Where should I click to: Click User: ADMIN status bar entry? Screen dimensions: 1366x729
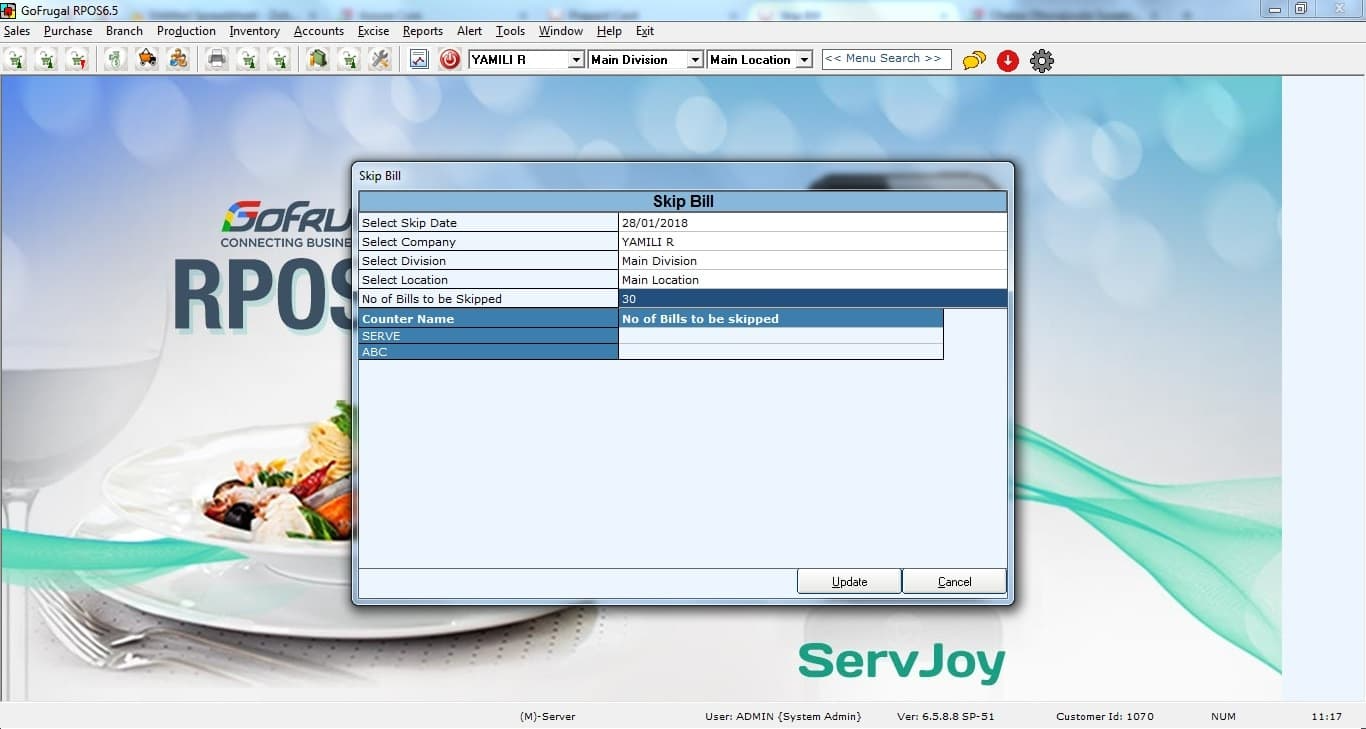pos(783,716)
